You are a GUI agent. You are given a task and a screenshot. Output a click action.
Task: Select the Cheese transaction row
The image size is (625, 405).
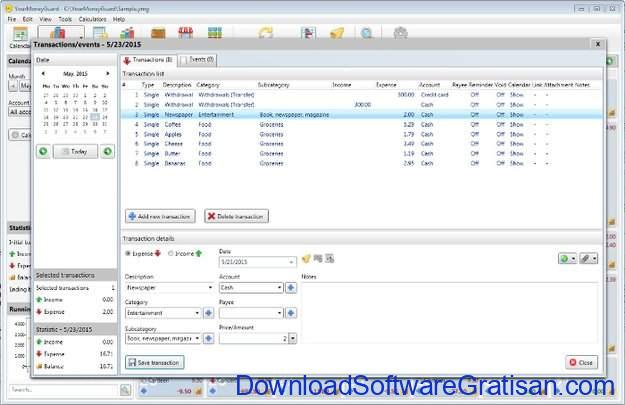tap(361, 144)
